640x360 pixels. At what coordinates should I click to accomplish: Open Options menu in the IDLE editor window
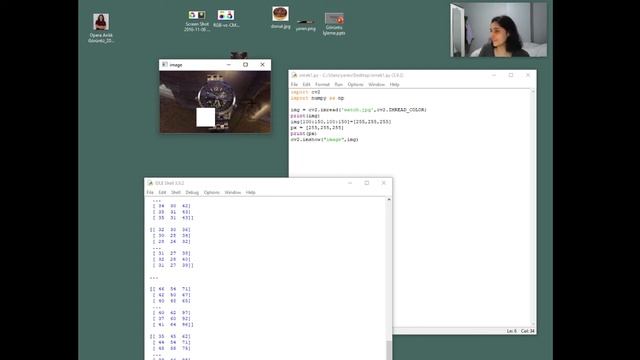[355, 84]
